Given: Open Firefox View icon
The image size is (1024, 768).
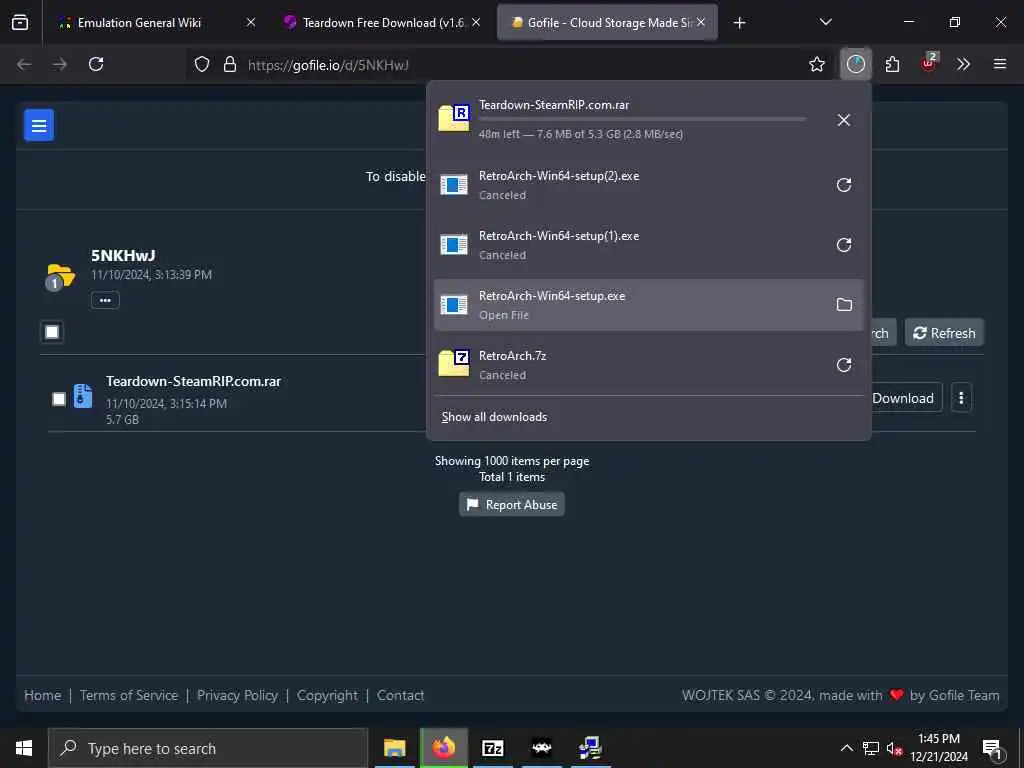Looking at the screenshot, I should (x=20, y=22).
